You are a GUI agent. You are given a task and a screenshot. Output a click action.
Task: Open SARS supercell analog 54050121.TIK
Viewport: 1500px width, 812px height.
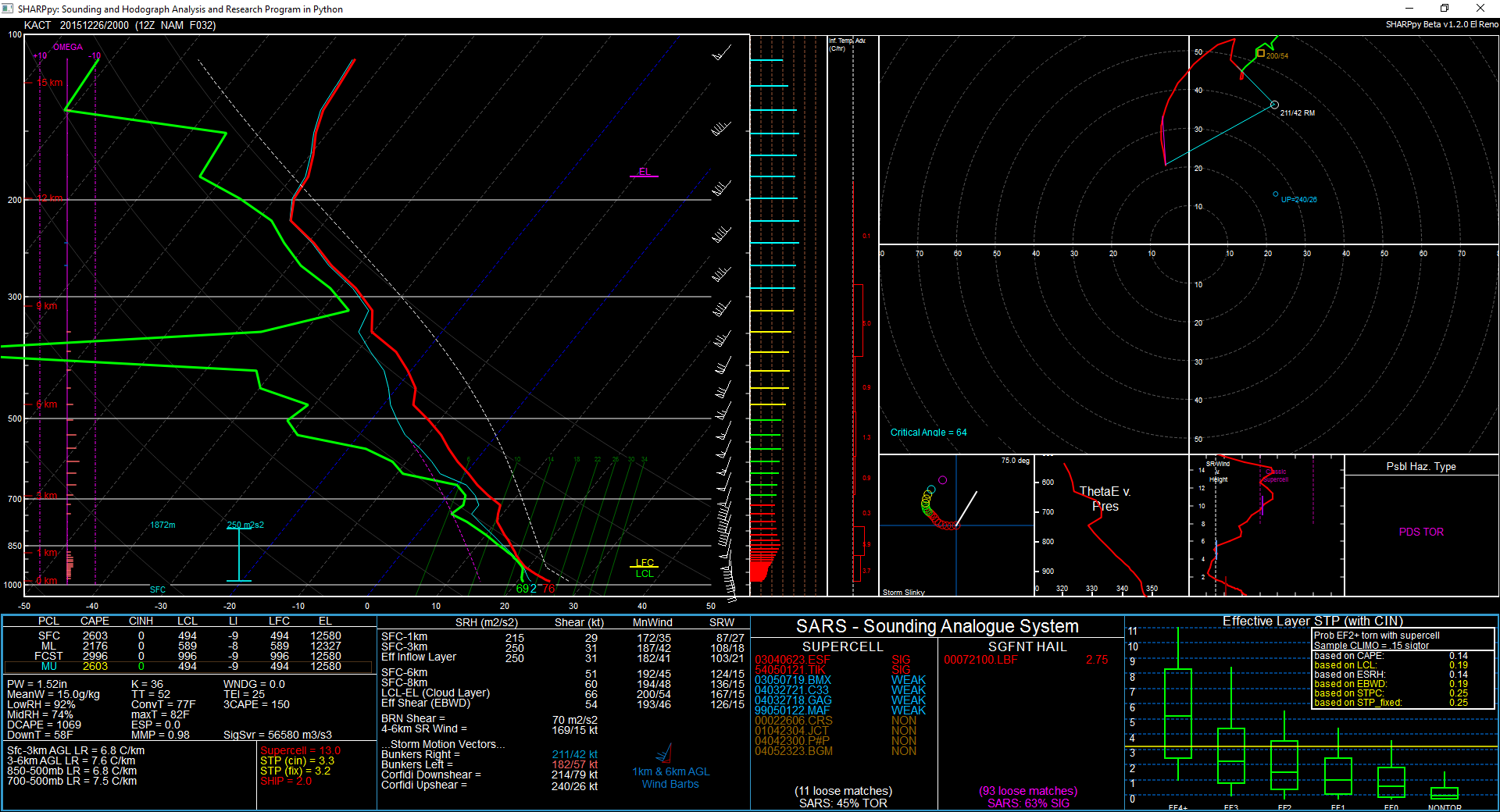click(x=790, y=670)
